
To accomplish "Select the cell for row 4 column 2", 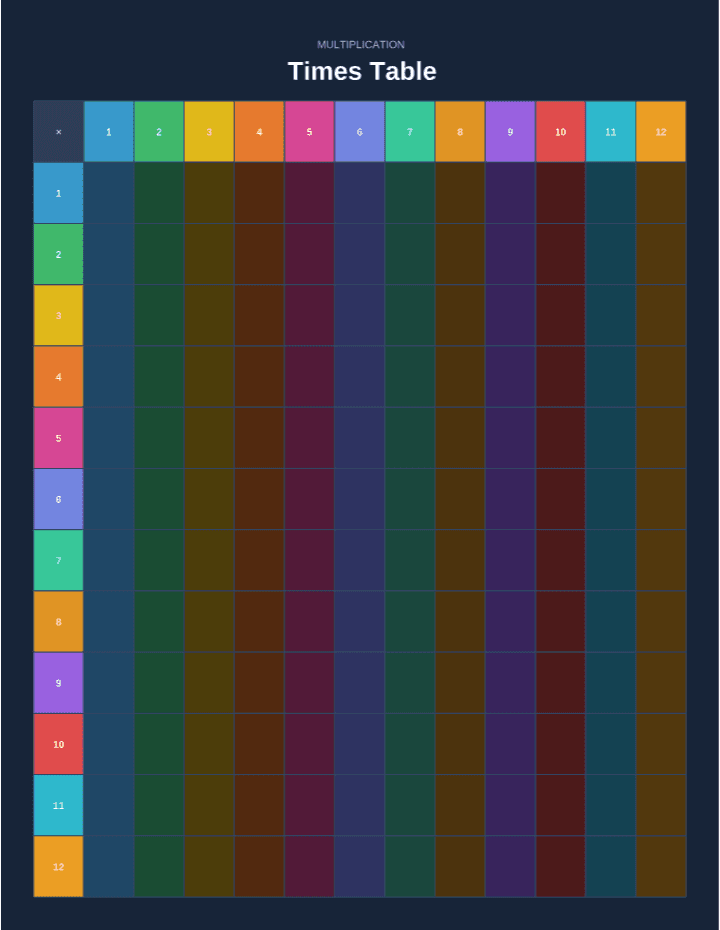I will pyautogui.click(x=159, y=377).
